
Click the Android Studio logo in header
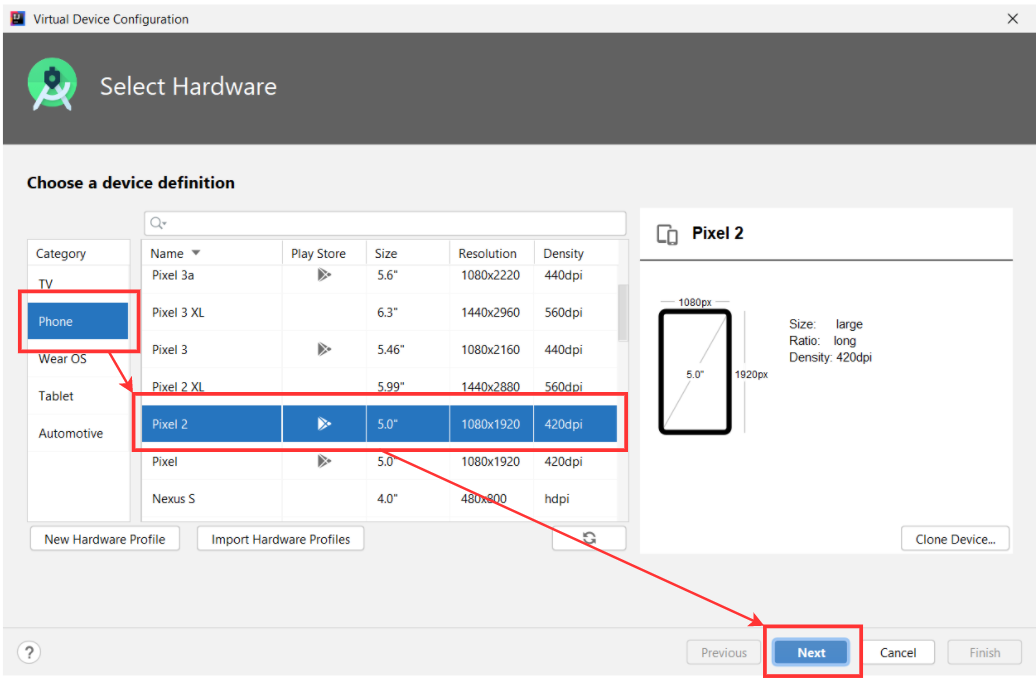tap(52, 85)
